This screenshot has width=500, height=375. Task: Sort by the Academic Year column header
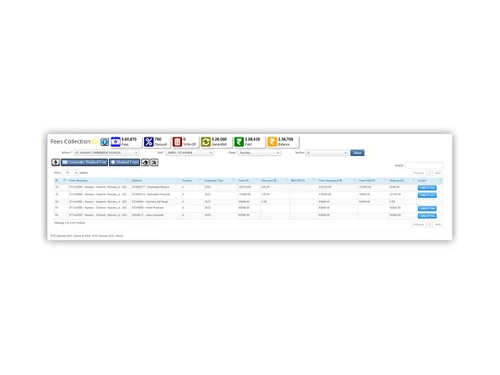(220, 180)
